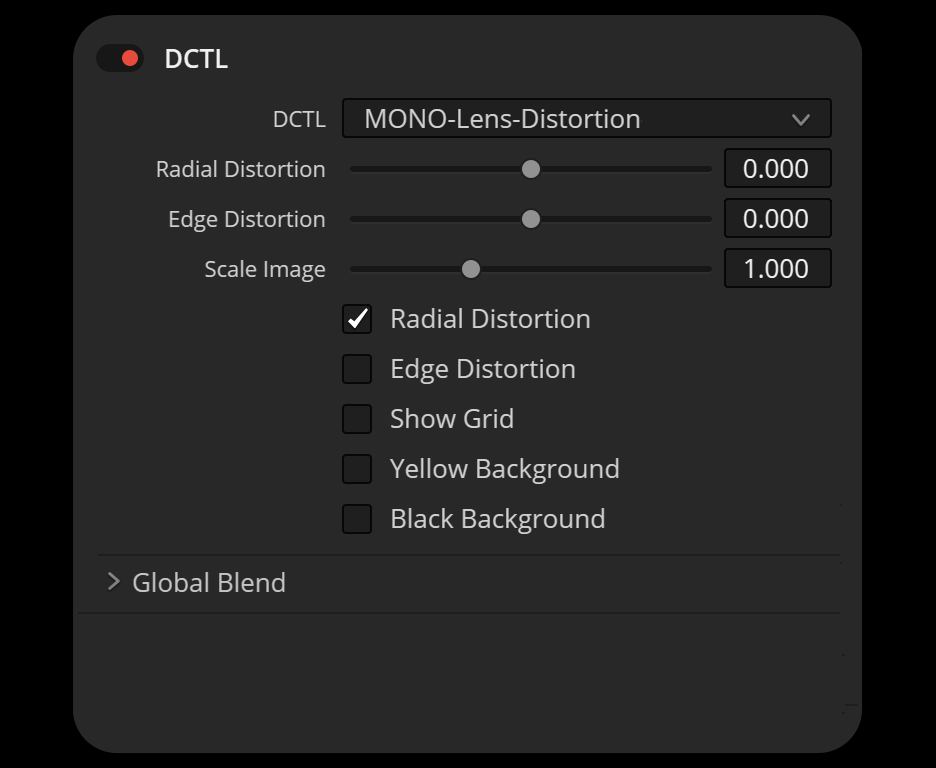Click the Radial Distortion slider's text label
The image size is (936, 768).
pyautogui.click(x=240, y=169)
